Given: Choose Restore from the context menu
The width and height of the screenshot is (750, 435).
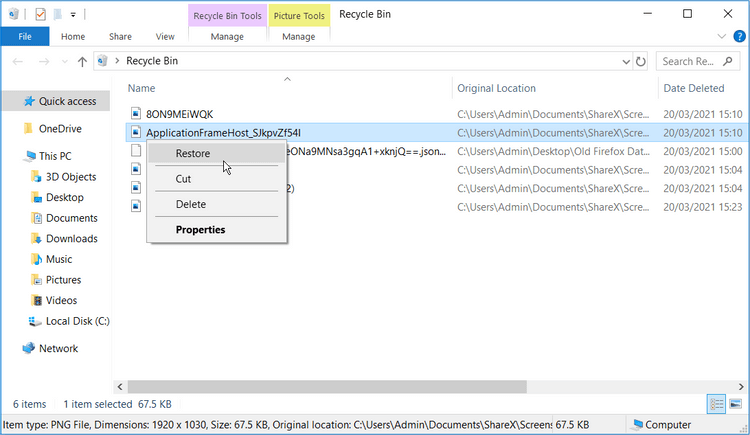Looking at the screenshot, I should (193, 153).
